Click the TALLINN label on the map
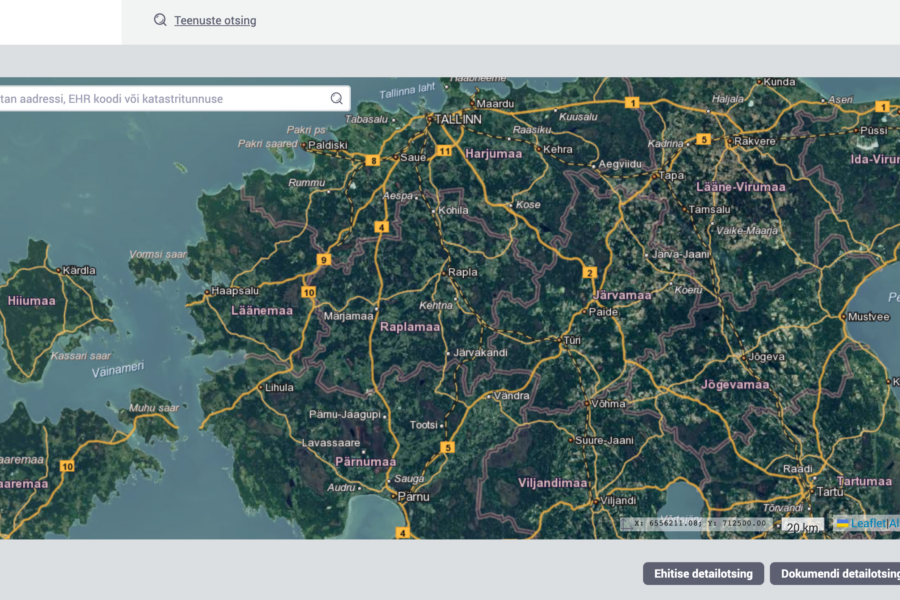 click(458, 119)
